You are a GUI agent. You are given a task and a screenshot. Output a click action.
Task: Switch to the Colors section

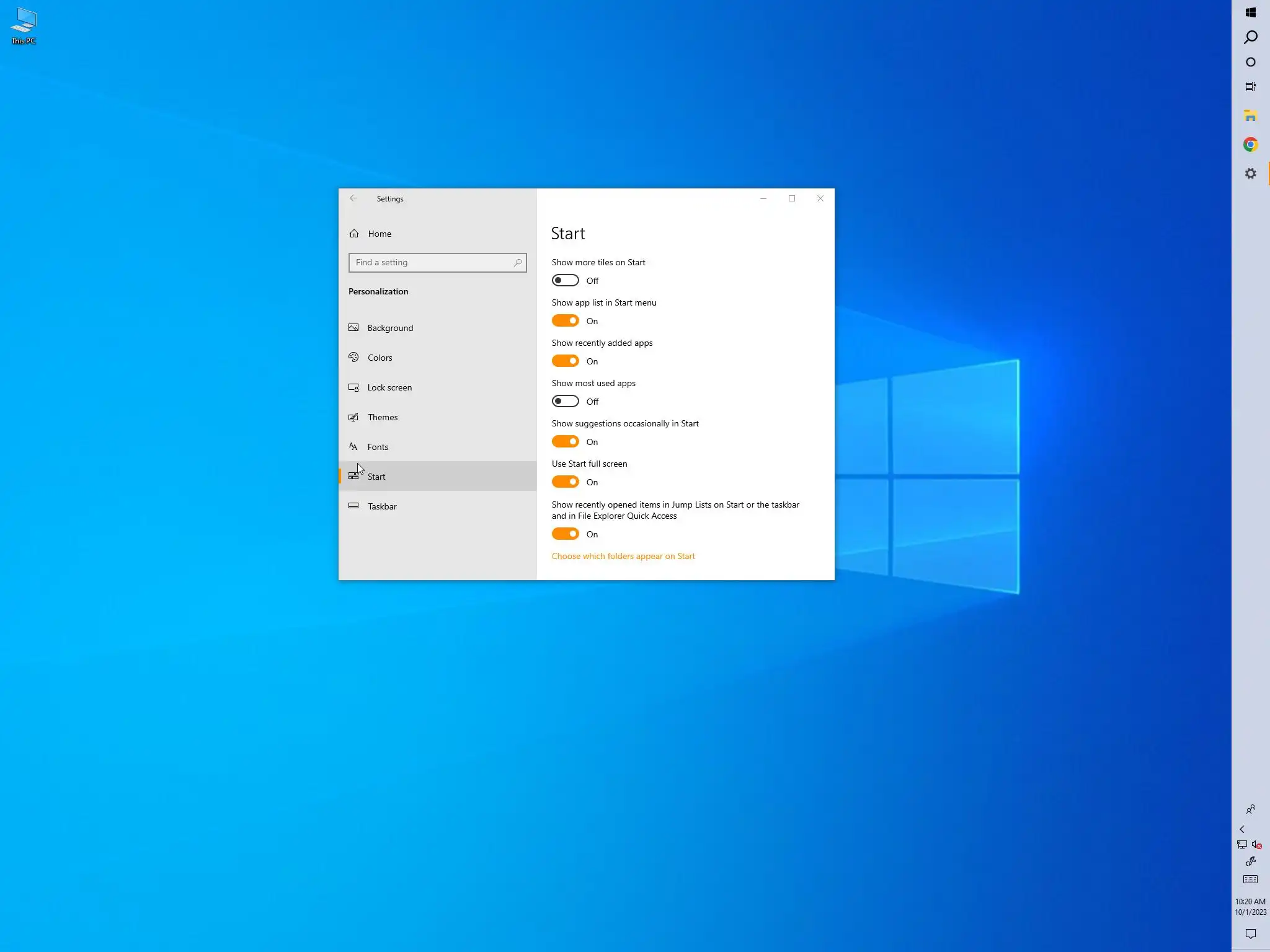click(x=380, y=358)
